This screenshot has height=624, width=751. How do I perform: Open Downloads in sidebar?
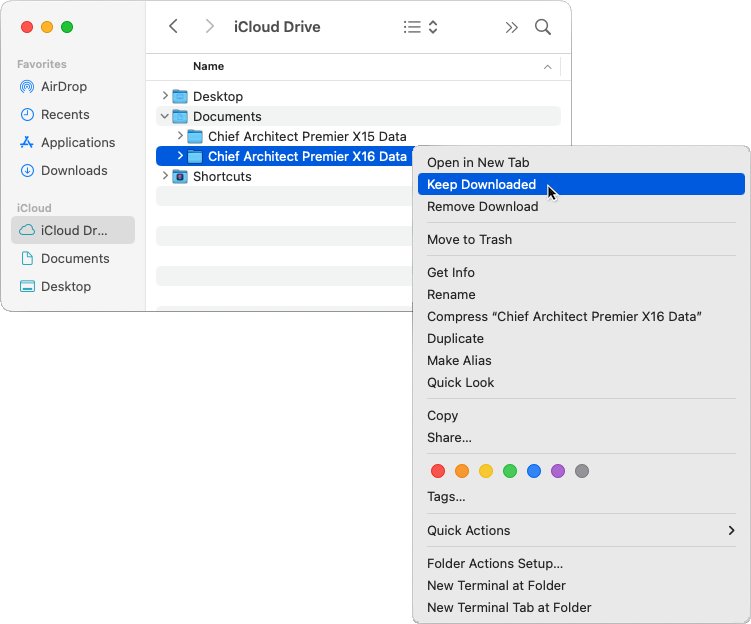click(64, 170)
